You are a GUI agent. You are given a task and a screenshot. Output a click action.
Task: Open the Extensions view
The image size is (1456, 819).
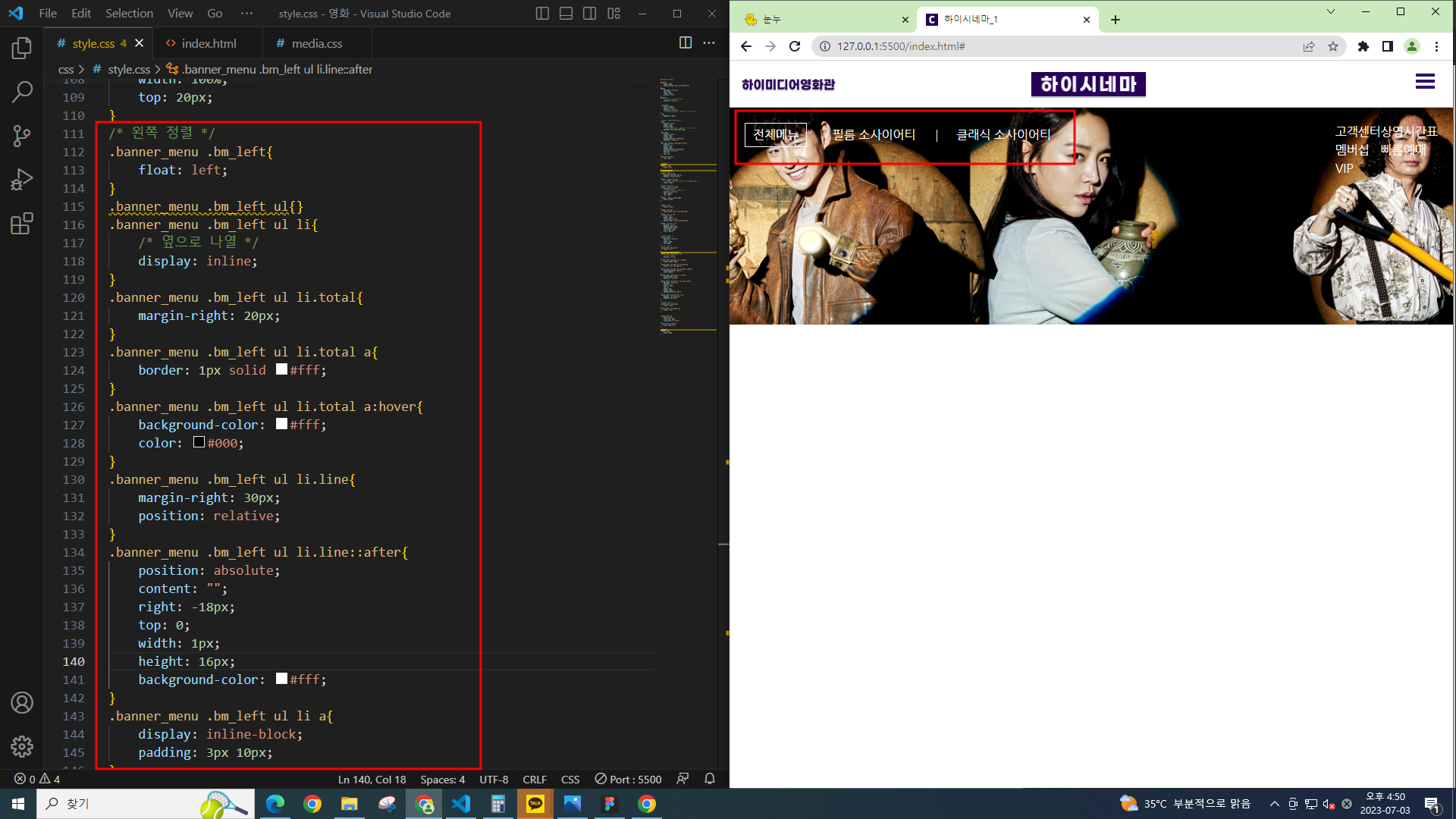coord(22,224)
